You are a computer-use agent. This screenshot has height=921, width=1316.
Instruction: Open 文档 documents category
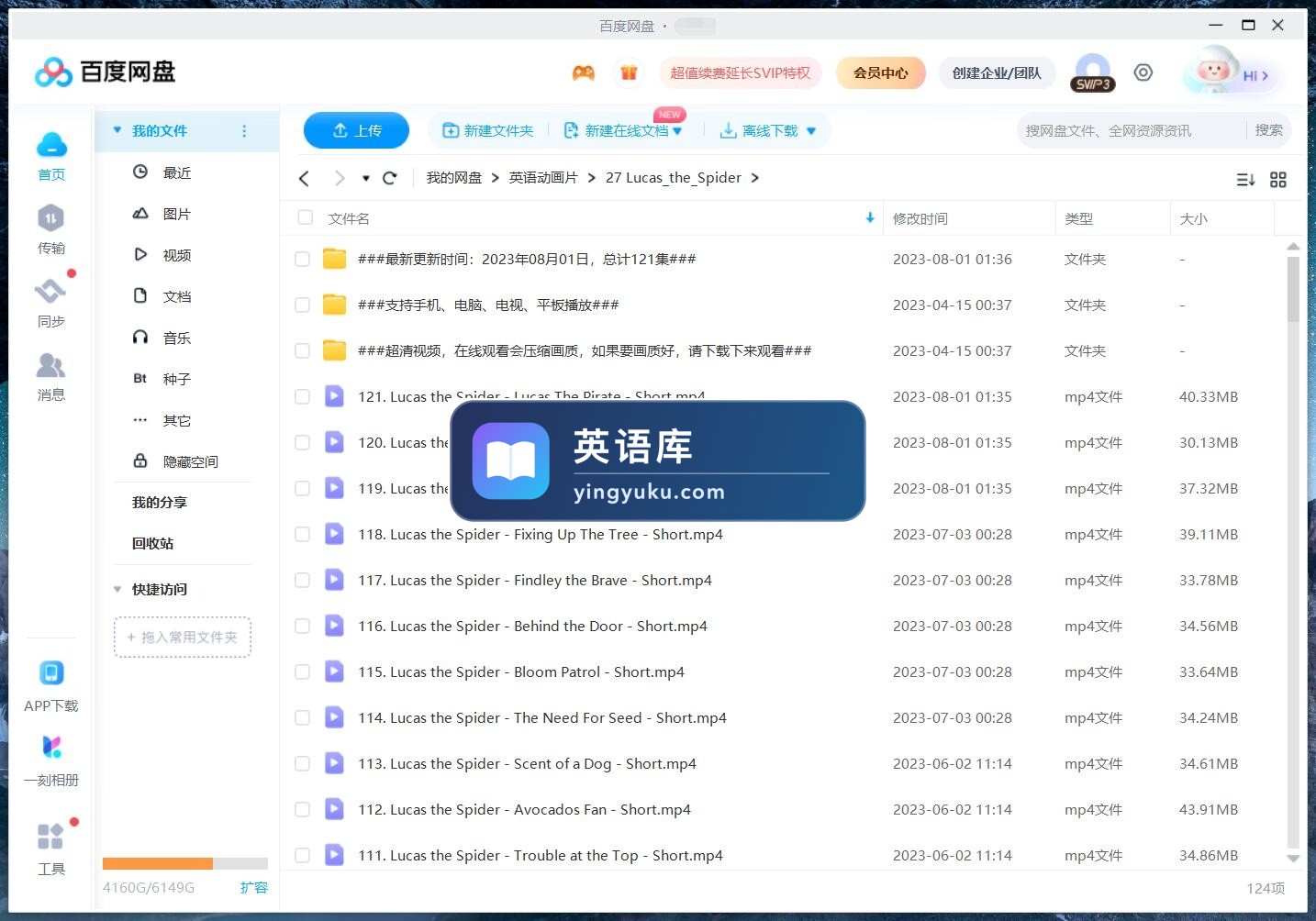pyautogui.click(x=177, y=296)
